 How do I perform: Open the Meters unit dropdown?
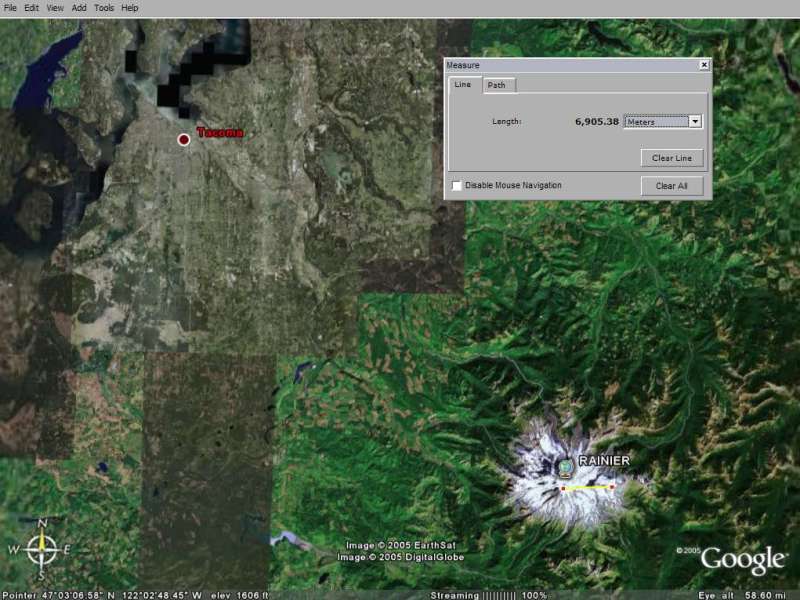click(663, 121)
